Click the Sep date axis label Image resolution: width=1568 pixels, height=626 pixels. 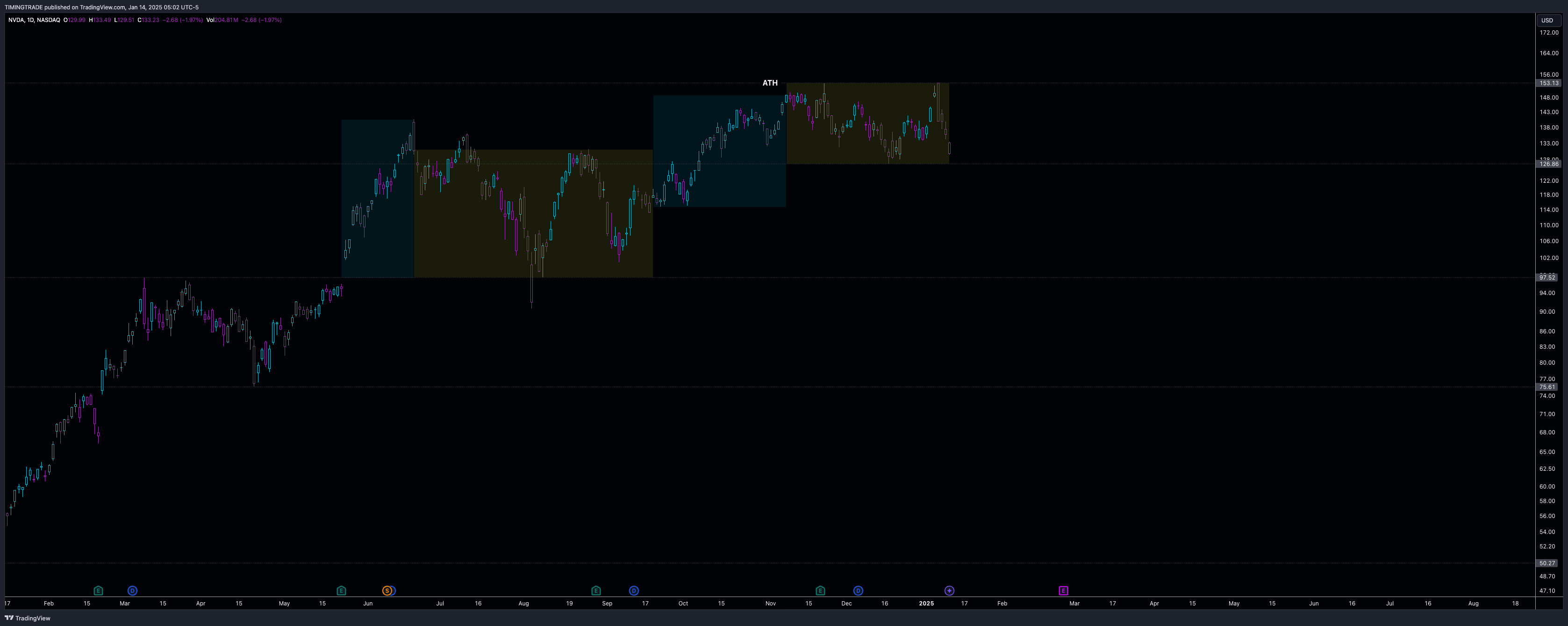tap(607, 604)
